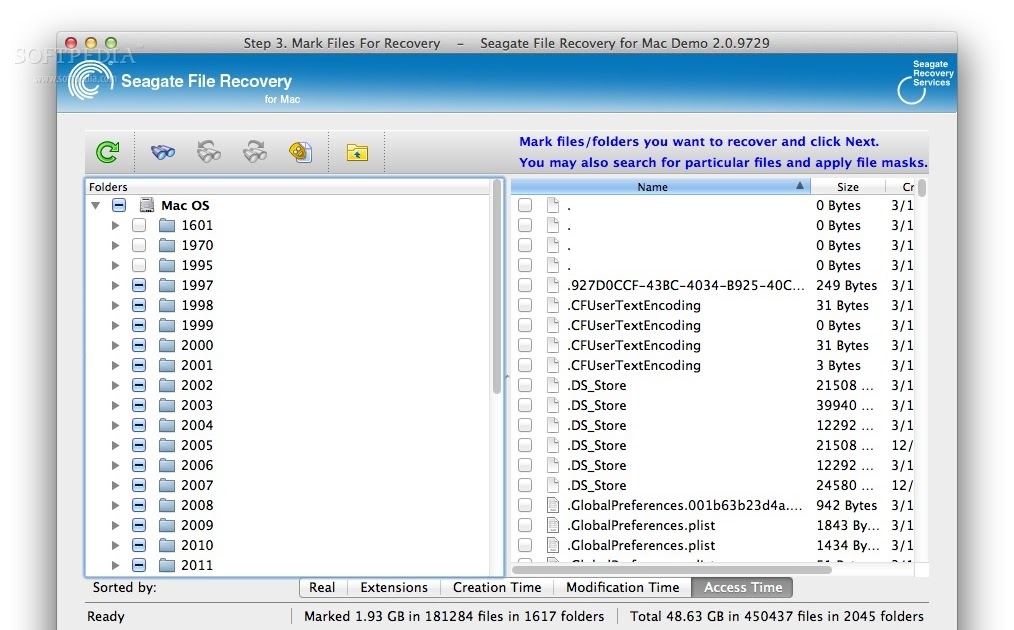The image size is (1014, 630).
Task: Expand the 2008 folder
Action: [115, 505]
